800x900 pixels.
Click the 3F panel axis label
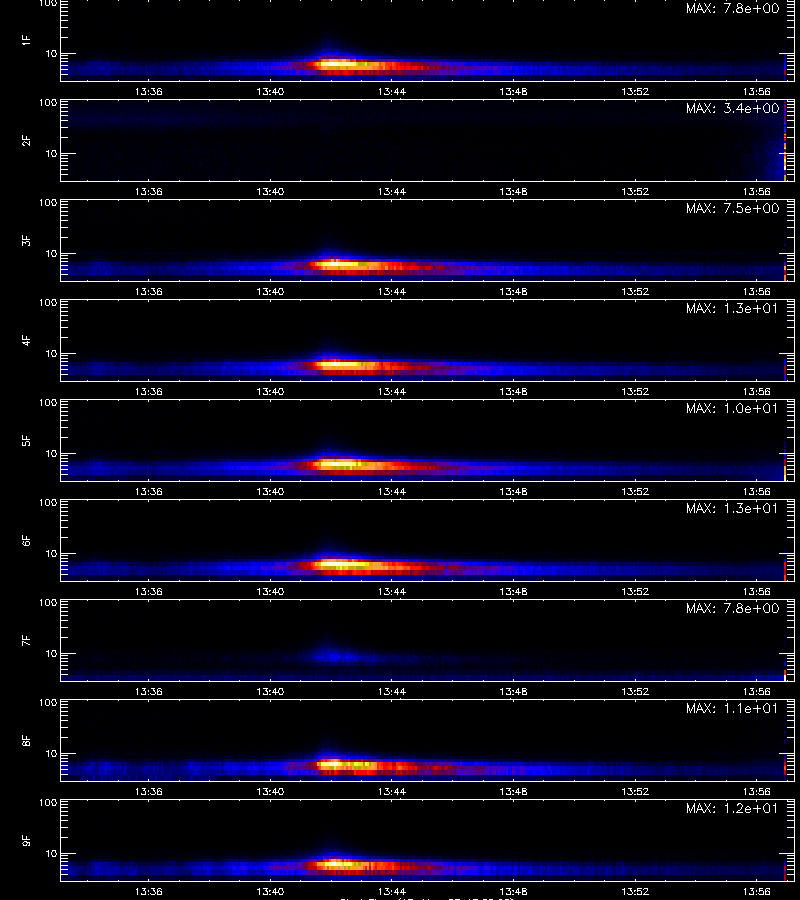[x=26, y=240]
